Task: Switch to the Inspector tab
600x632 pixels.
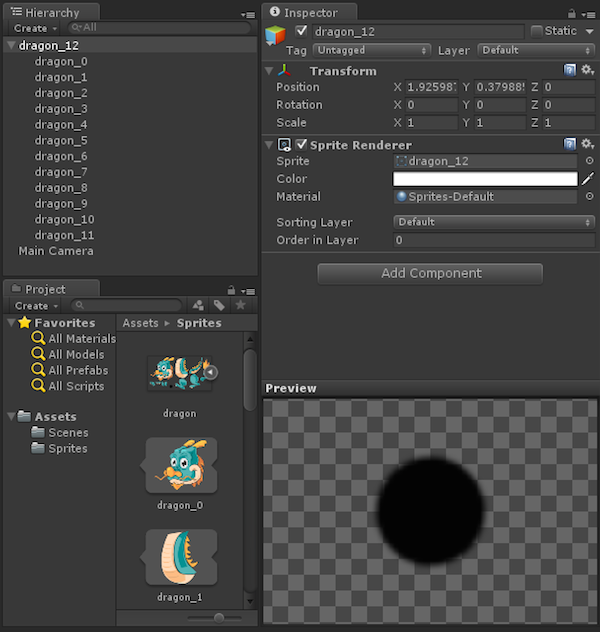Action: (x=309, y=12)
